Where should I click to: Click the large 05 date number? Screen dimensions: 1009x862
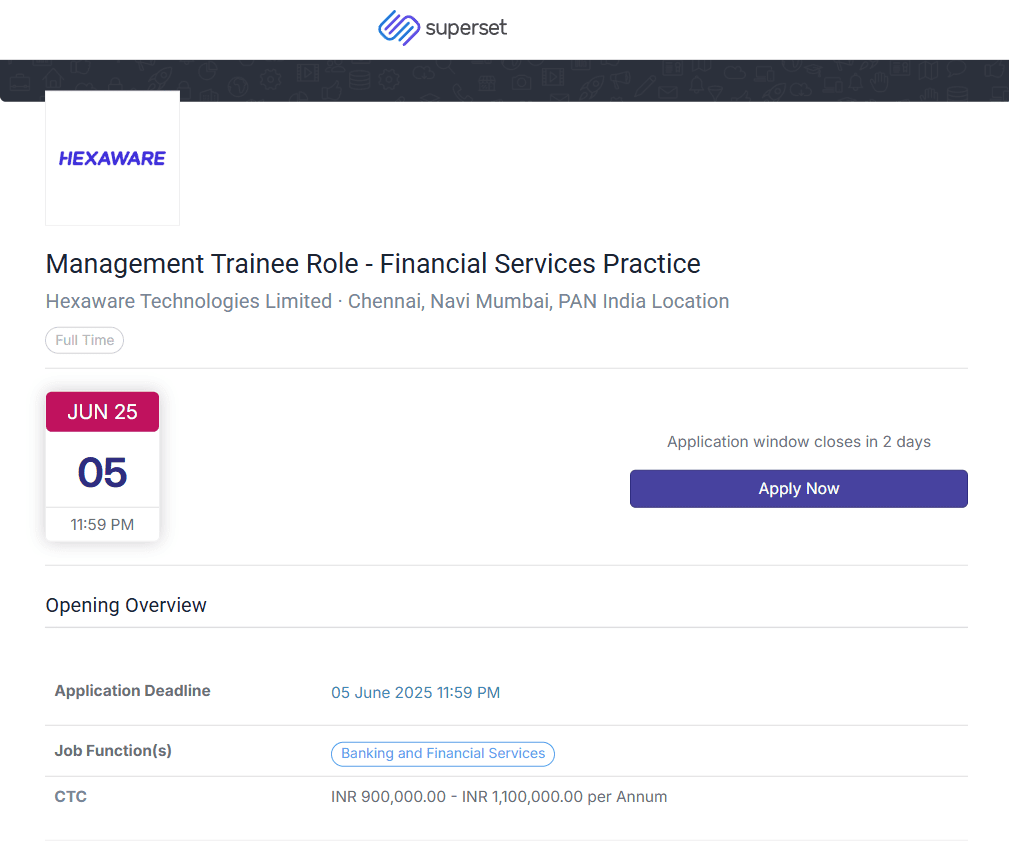(x=102, y=472)
